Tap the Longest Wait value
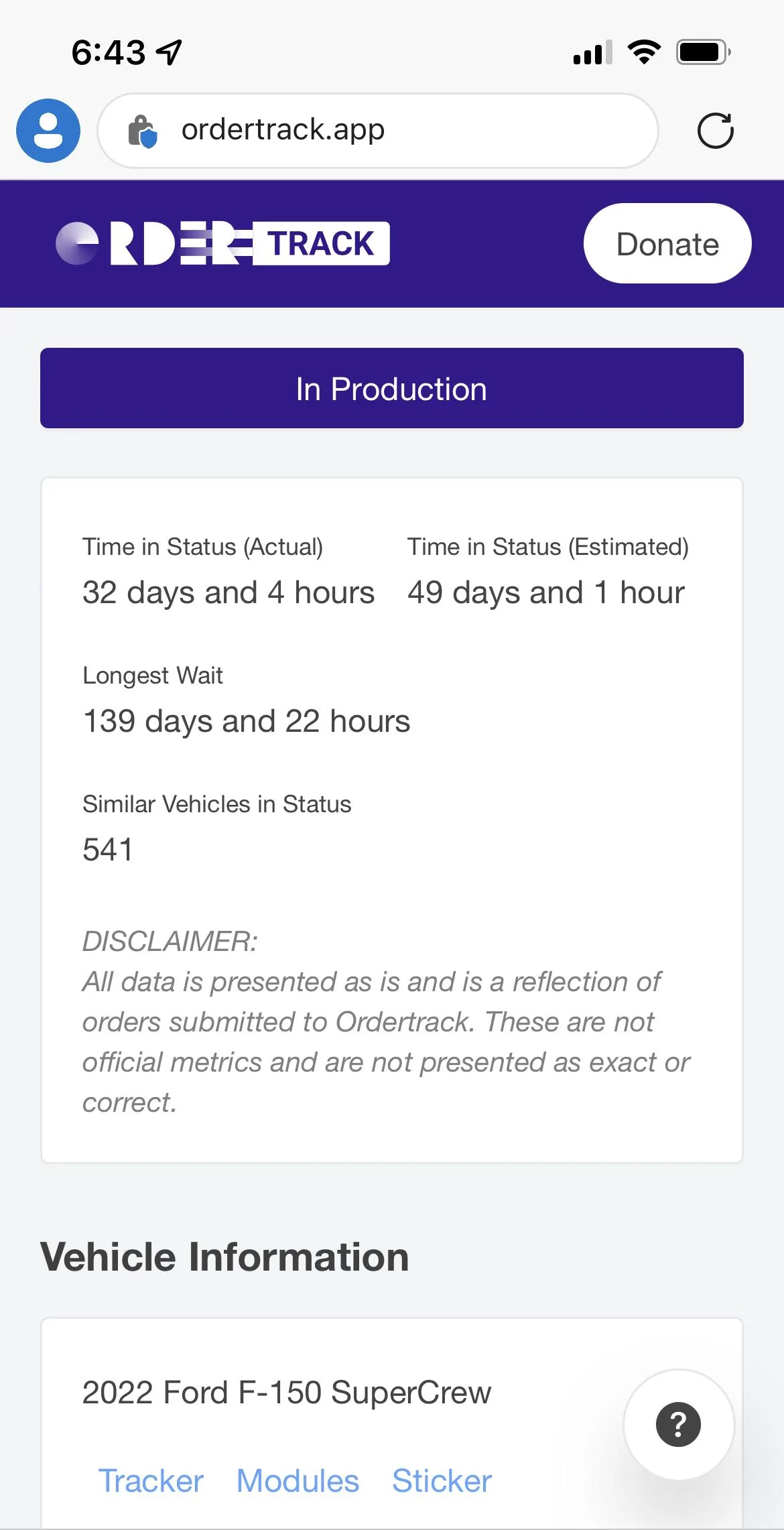784x1530 pixels. (246, 721)
